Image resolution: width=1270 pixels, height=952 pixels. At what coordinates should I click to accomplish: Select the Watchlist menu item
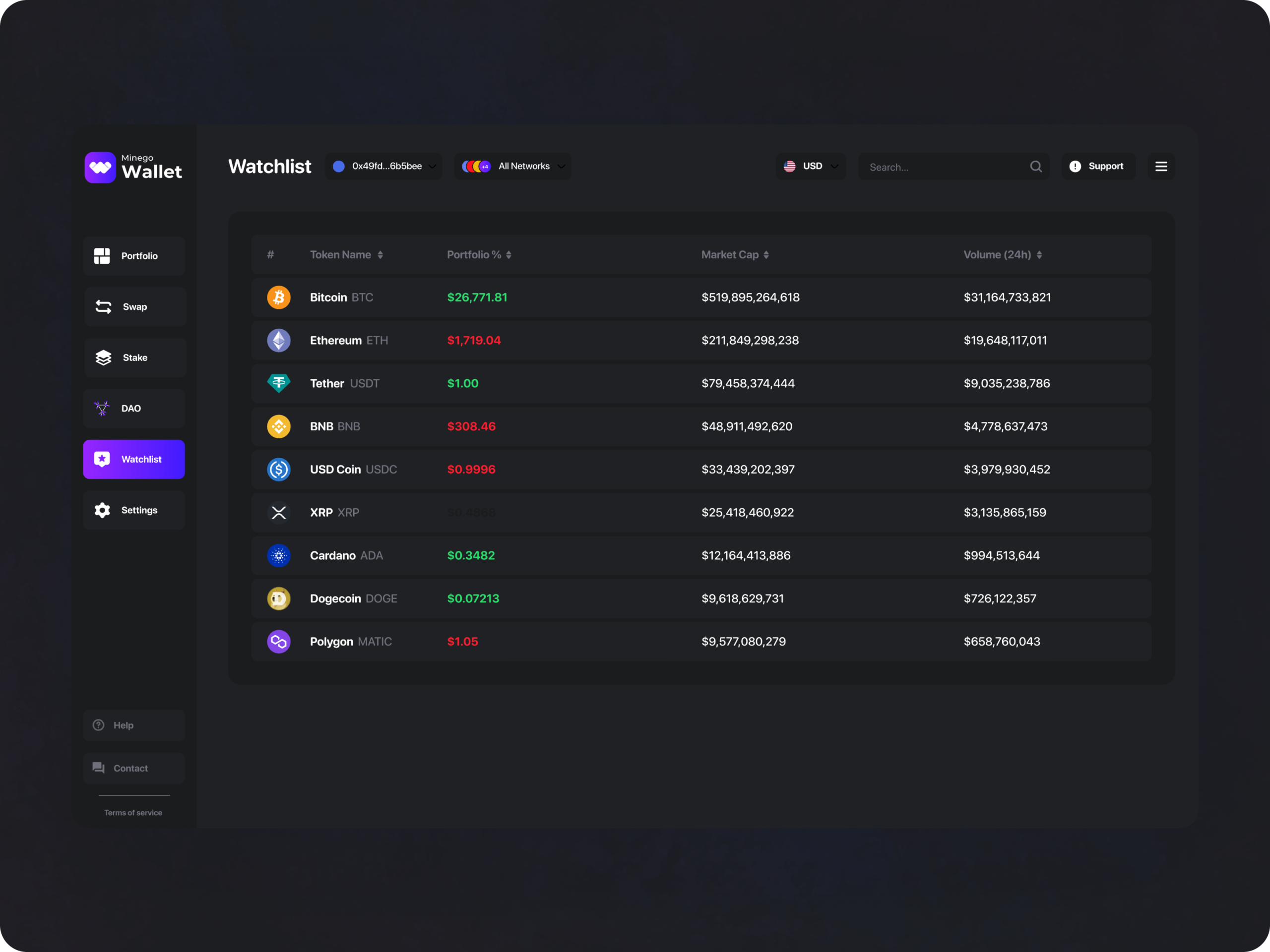134,459
